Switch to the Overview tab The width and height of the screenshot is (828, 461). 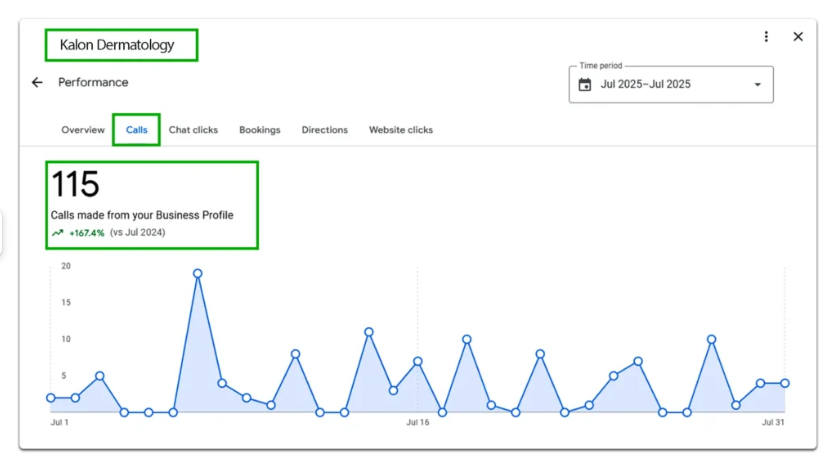83,130
